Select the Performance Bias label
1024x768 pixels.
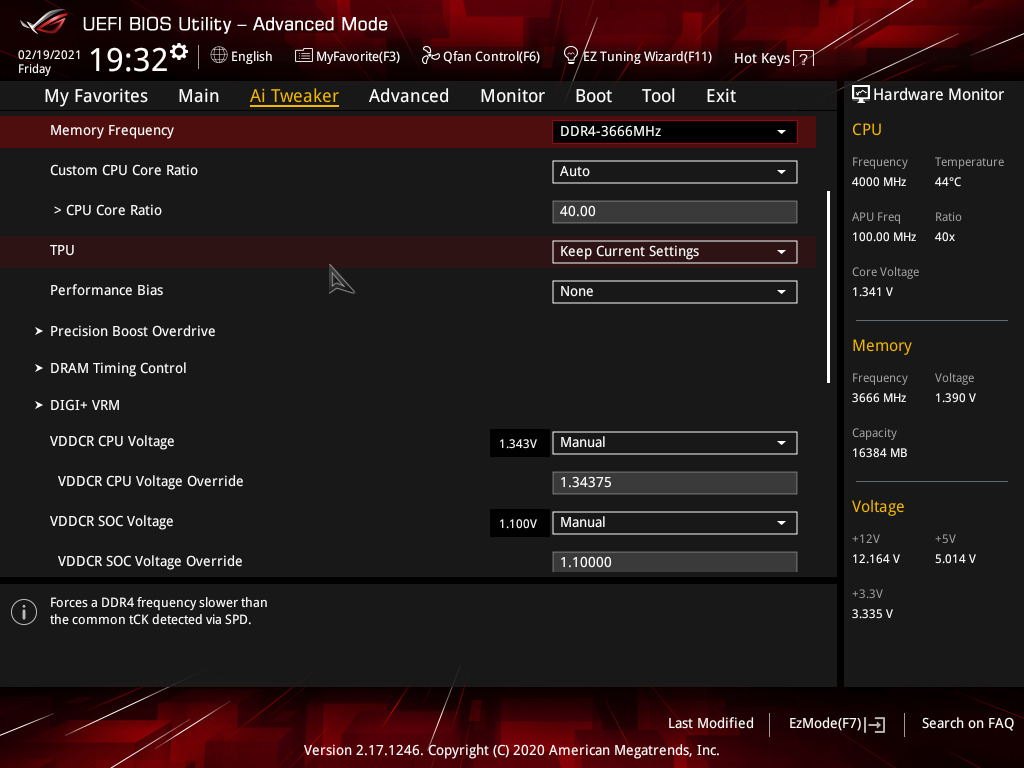[x=106, y=290]
